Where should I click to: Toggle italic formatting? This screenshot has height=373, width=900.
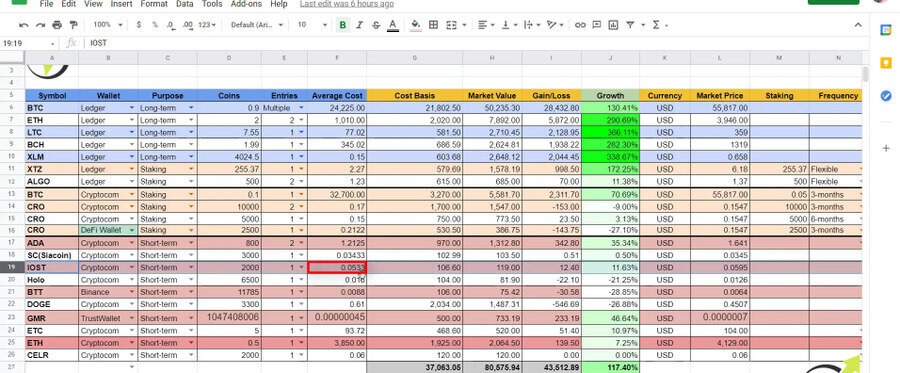[x=360, y=25]
